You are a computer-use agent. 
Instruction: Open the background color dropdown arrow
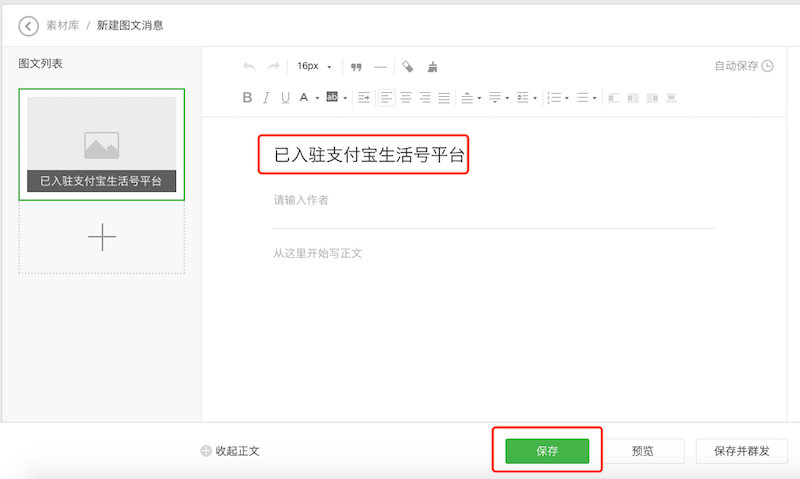345,98
